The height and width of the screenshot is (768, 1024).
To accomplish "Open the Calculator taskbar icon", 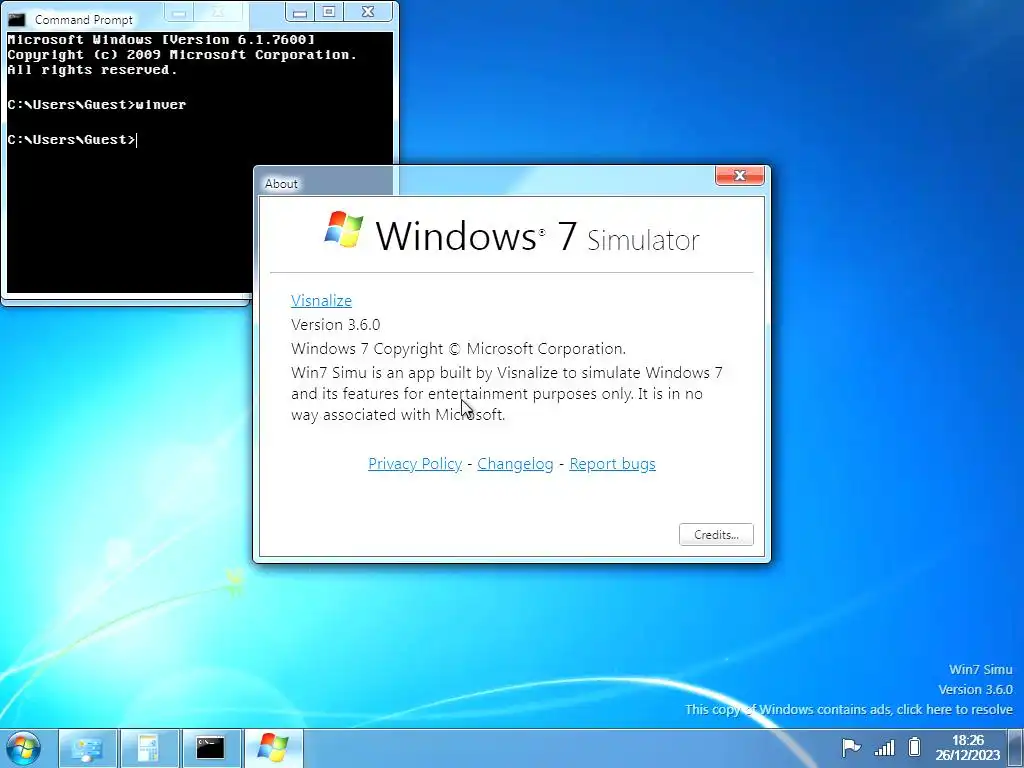I will pos(149,748).
